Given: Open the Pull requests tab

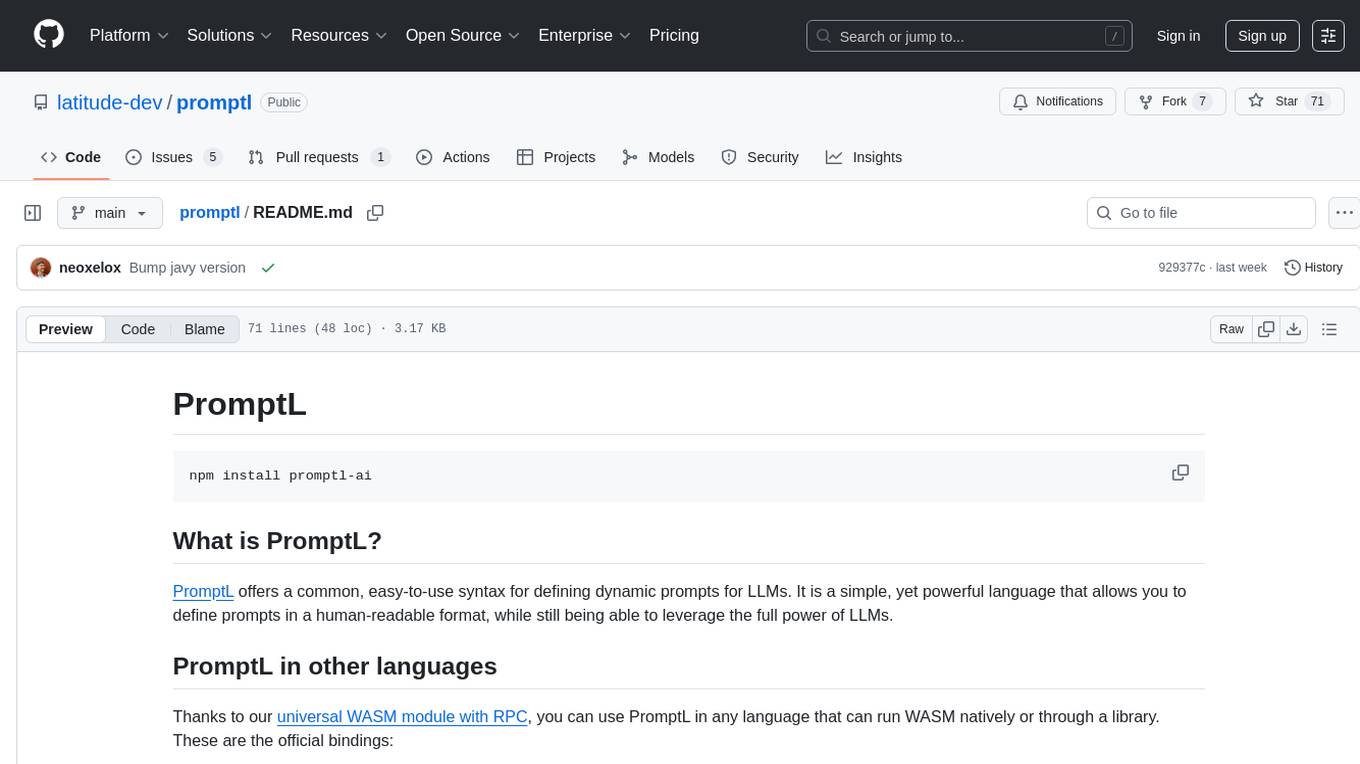Looking at the screenshot, I should 318,157.
